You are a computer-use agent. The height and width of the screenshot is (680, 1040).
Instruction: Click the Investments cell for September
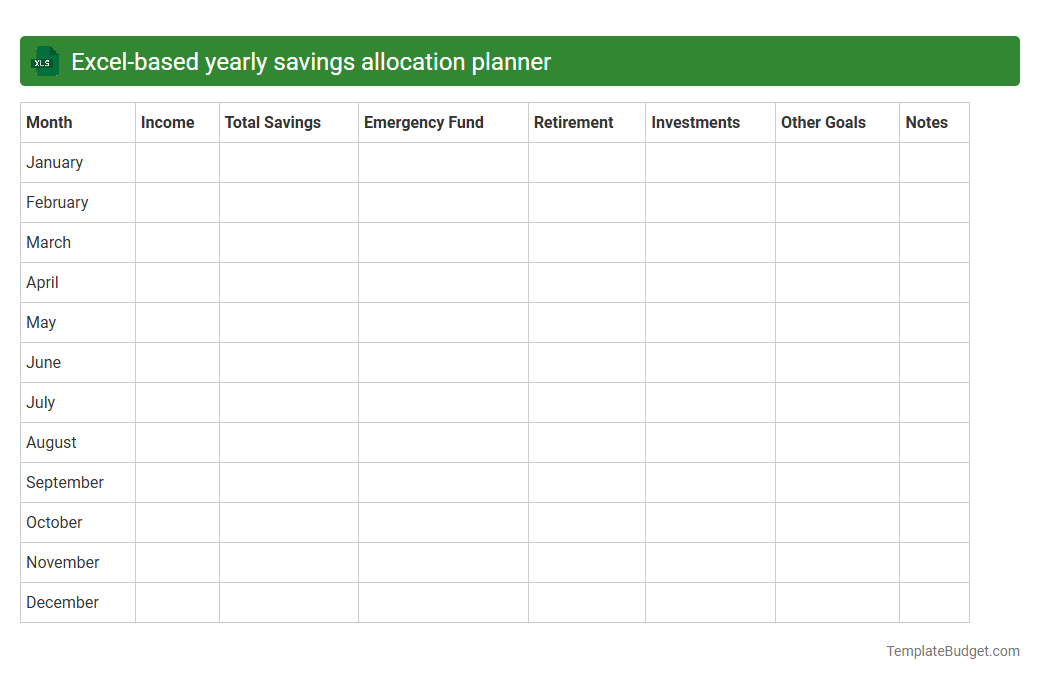[x=710, y=482]
